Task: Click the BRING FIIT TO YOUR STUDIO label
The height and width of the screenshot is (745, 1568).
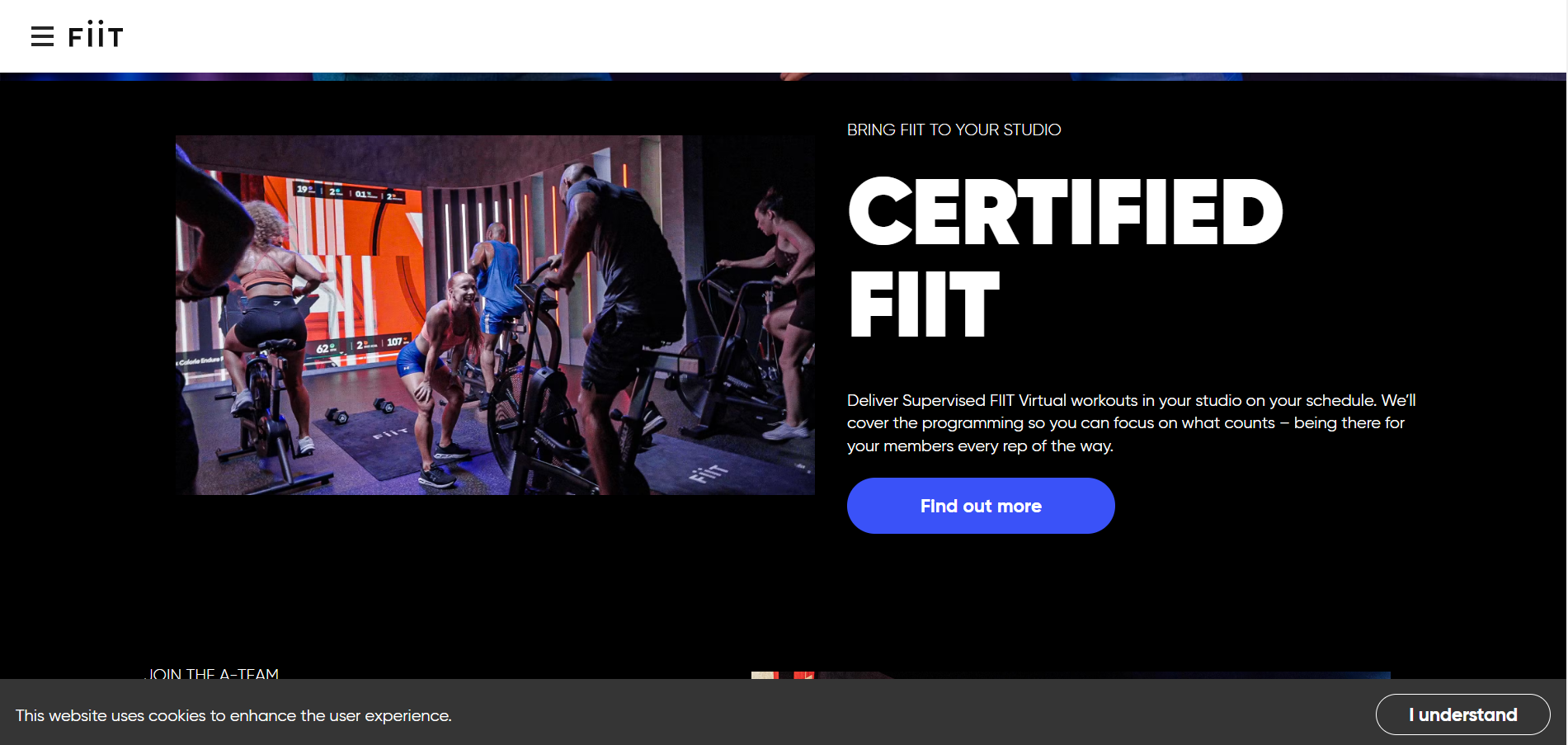Action: [954, 130]
